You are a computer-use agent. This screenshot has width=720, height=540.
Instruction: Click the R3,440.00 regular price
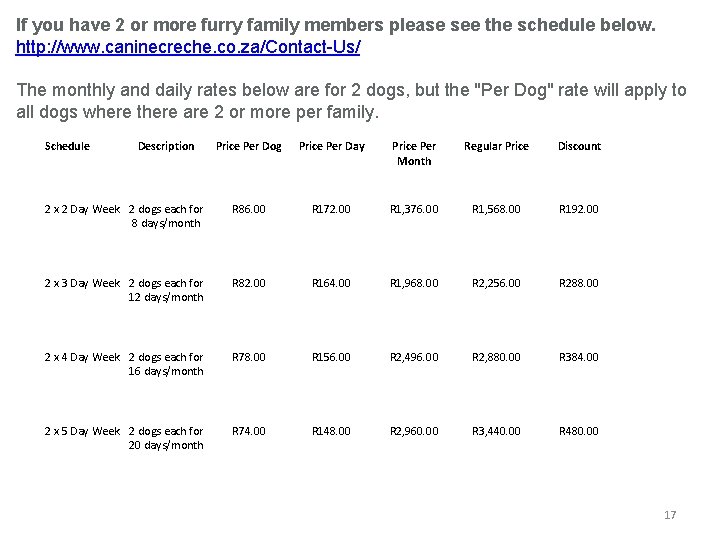[496, 431]
